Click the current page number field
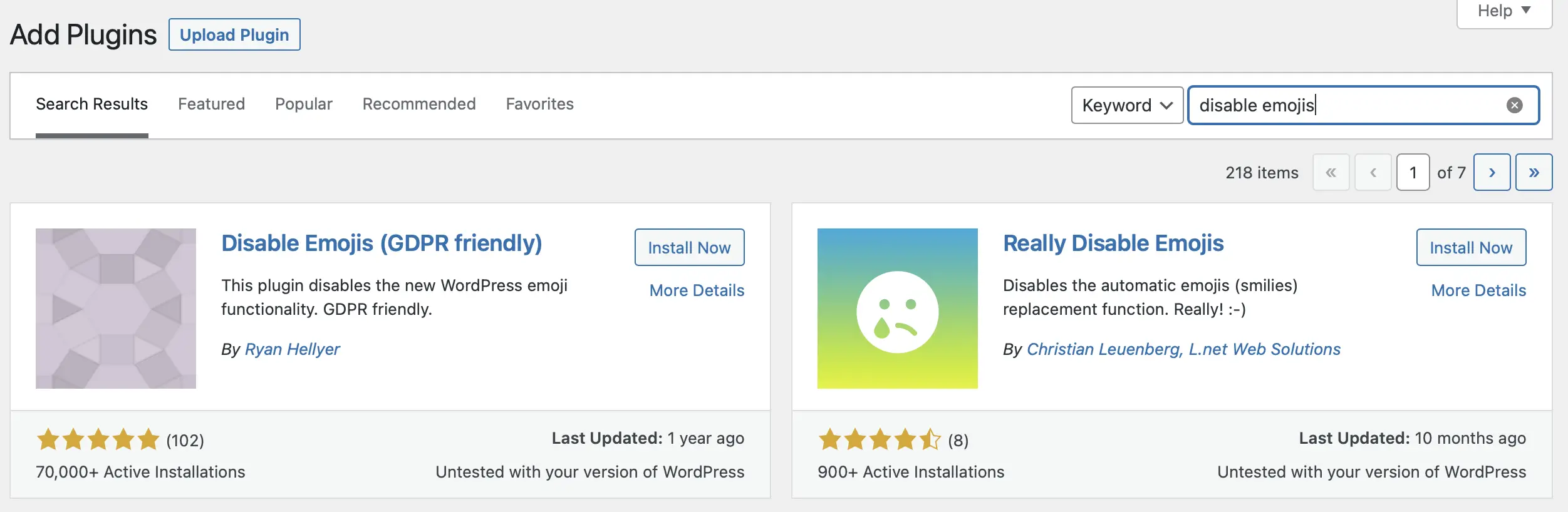 (x=1413, y=172)
